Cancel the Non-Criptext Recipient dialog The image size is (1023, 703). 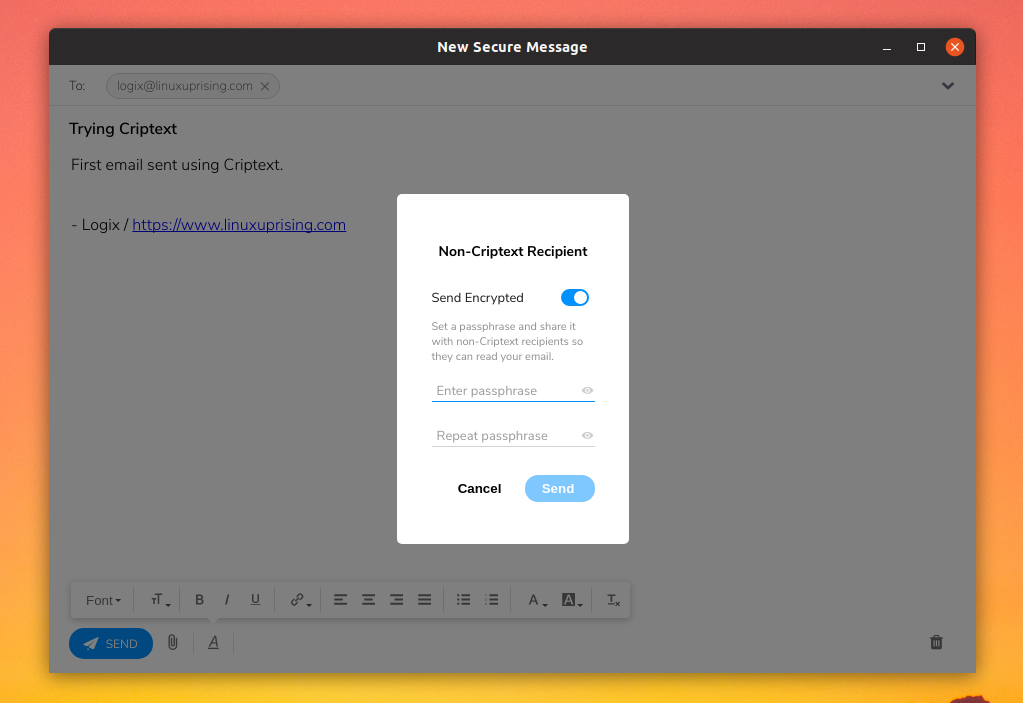click(x=479, y=488)
